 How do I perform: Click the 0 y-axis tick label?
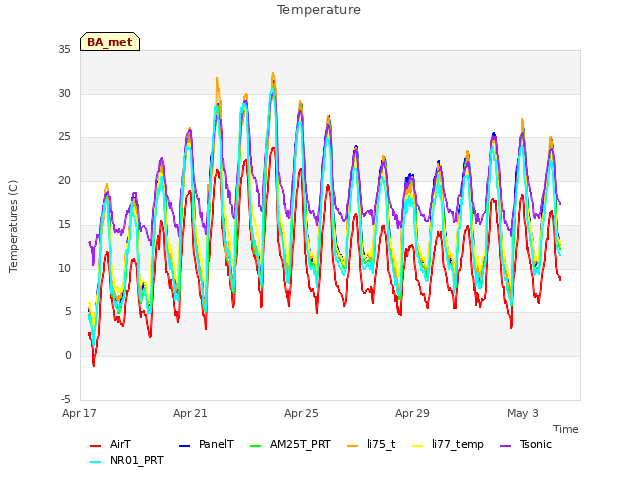pos(68,356)
